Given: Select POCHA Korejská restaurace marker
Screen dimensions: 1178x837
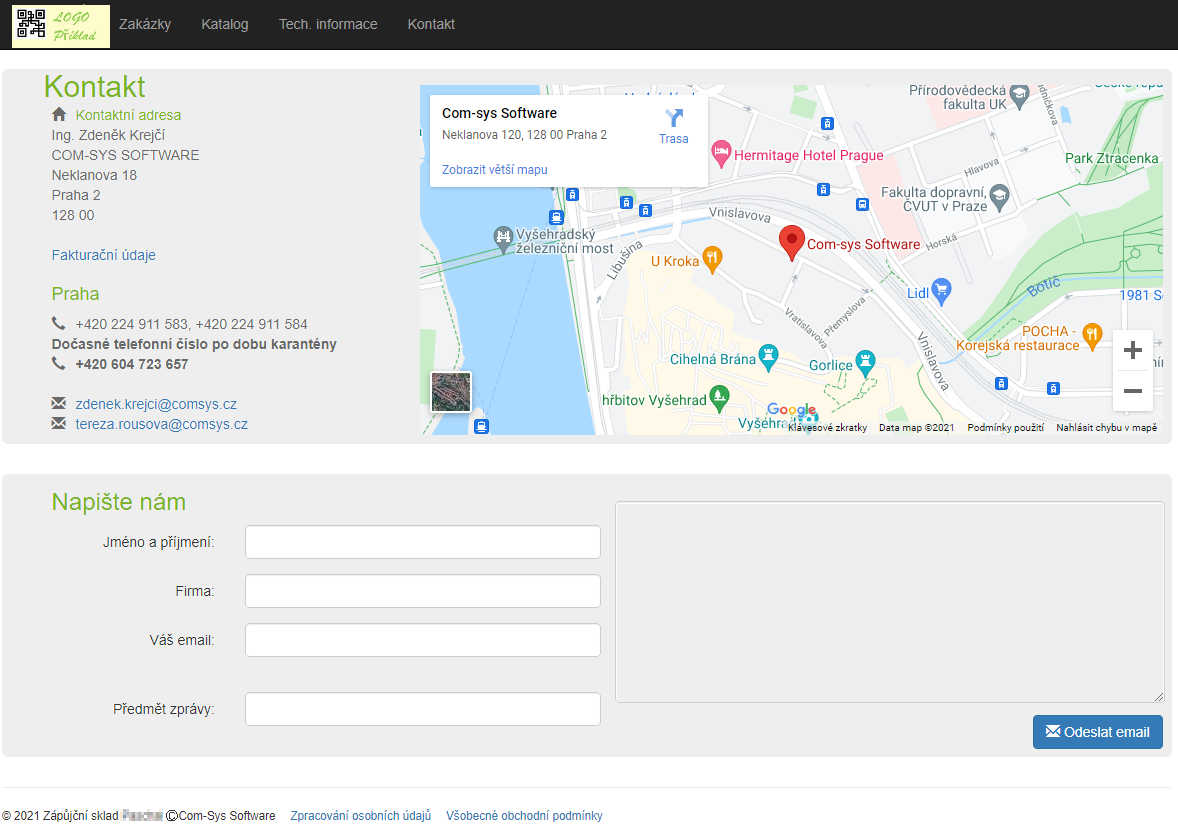Looking at the screenshot, I should point(1092,335).
